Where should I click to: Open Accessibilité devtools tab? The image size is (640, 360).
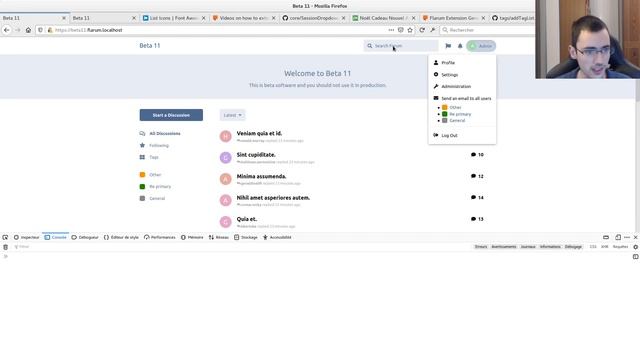click(x=277, y=237)
